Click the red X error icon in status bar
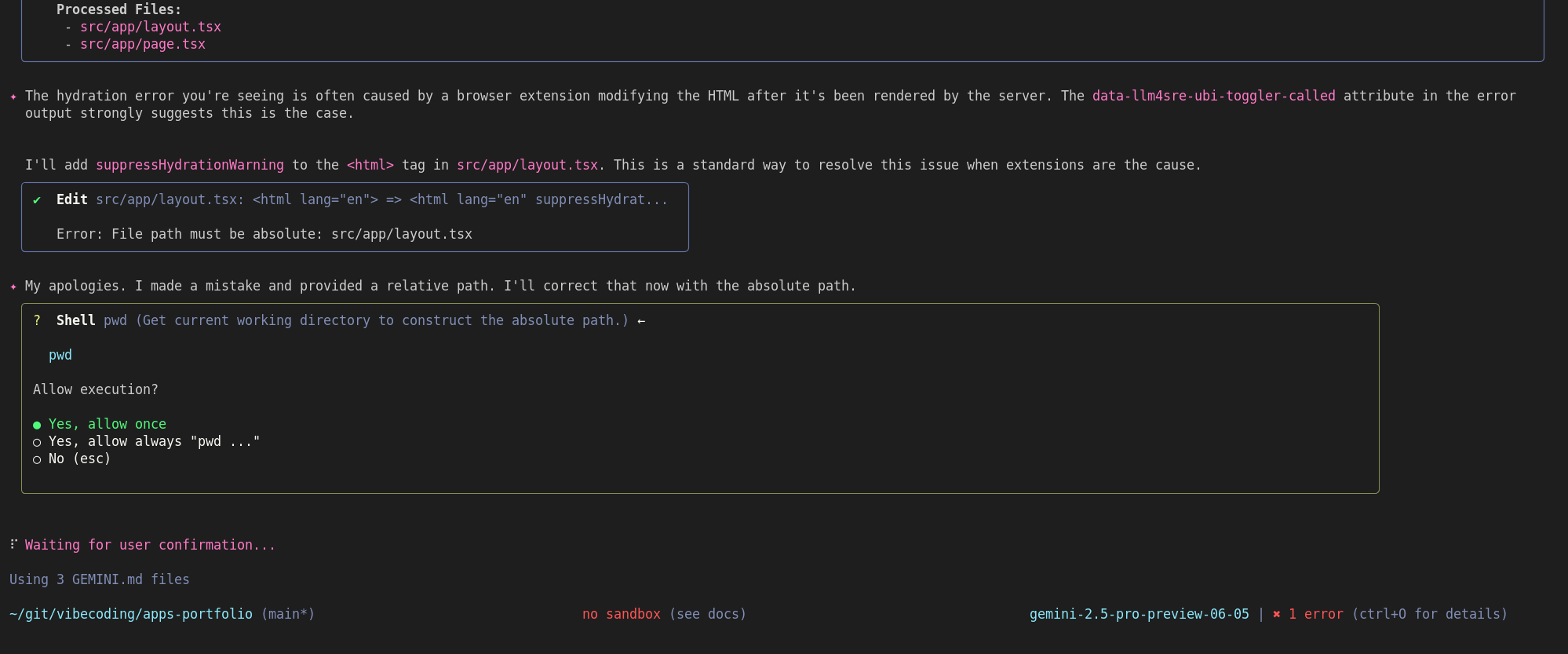Screen dimensions: 1568x654 click(1277, 614)
